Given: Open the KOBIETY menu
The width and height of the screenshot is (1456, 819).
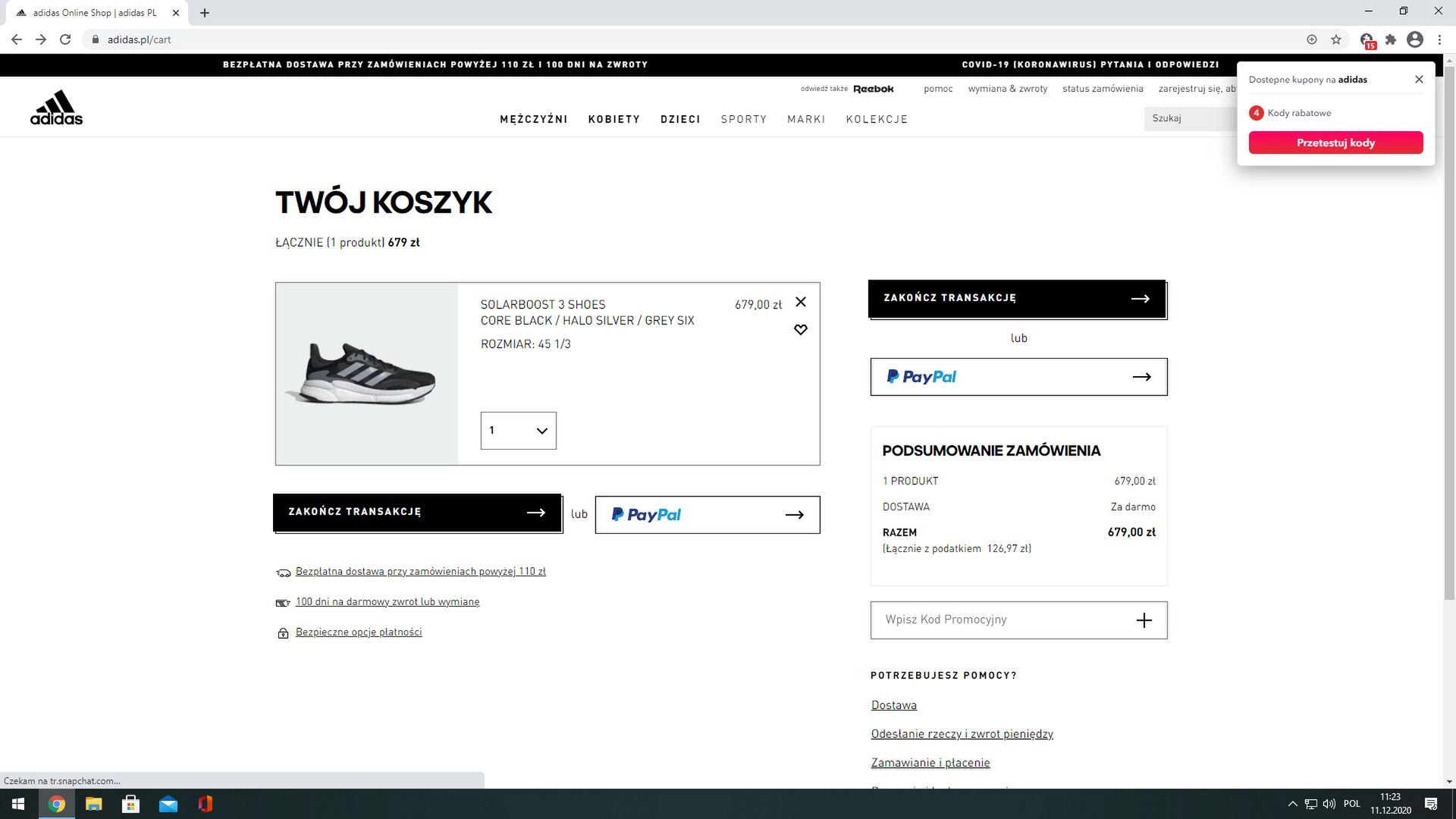Looking at the screenshot, I should (x=613, y=119).
